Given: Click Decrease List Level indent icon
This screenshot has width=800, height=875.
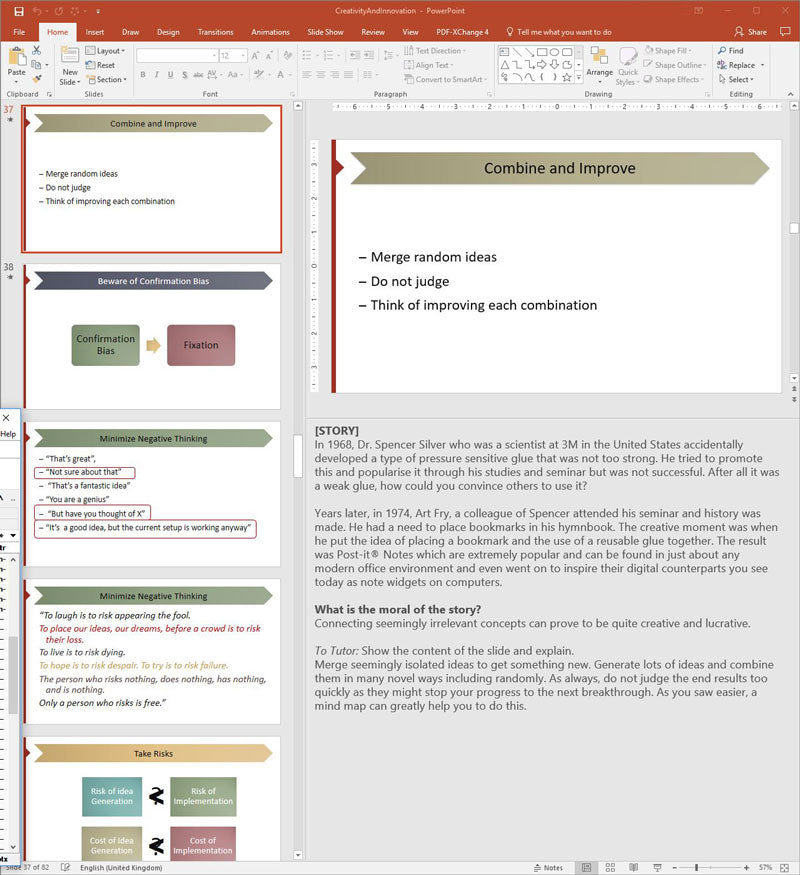Looking at the screenshot, I should coord(355,55).
